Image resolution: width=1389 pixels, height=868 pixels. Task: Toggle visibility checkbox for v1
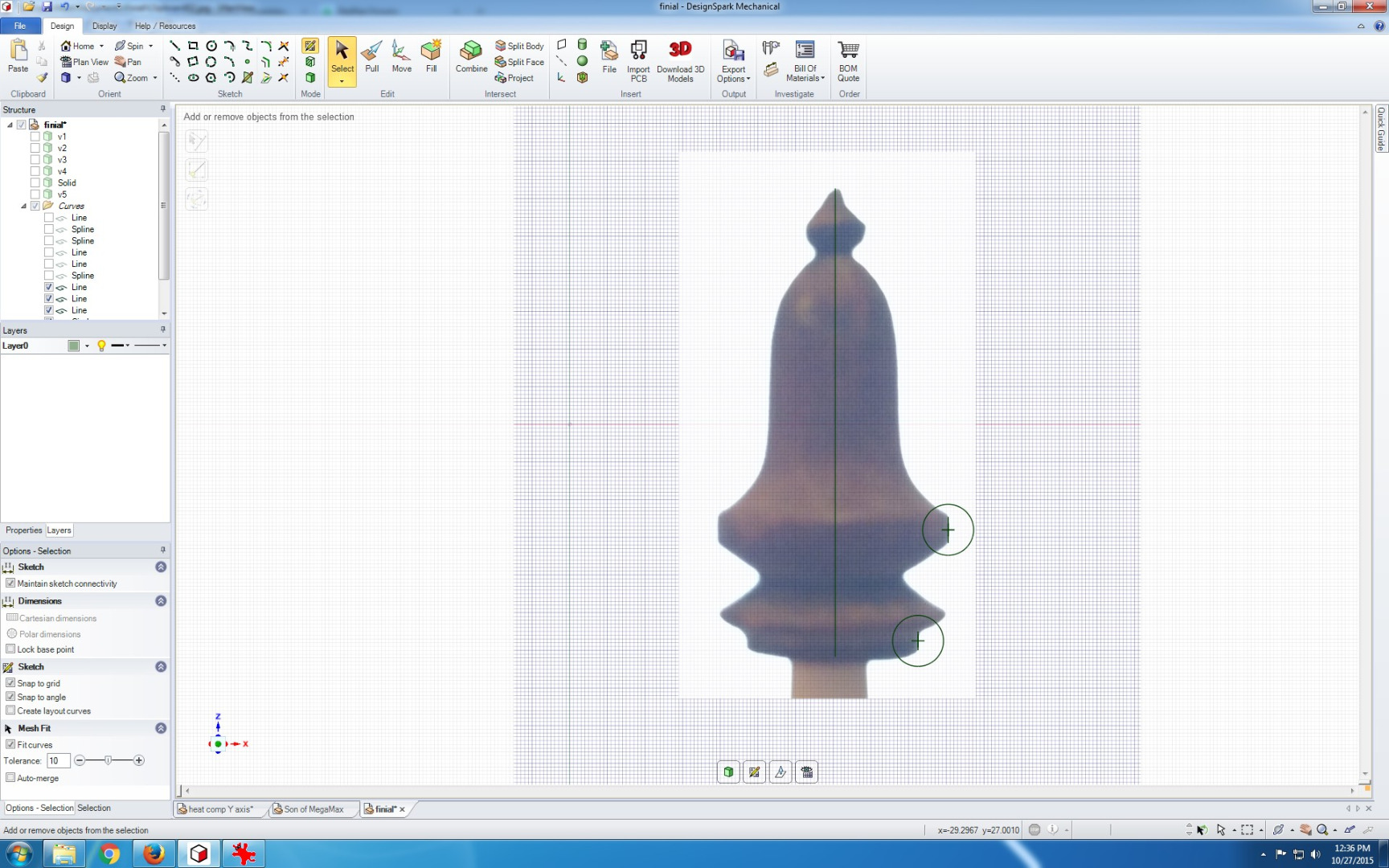35,137
